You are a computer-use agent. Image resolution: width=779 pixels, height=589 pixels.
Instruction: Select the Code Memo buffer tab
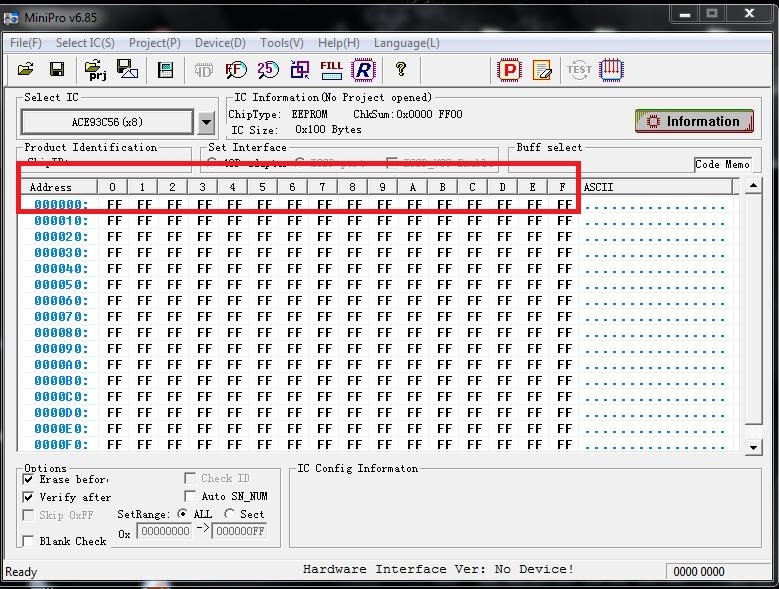[x=722, y=164]
